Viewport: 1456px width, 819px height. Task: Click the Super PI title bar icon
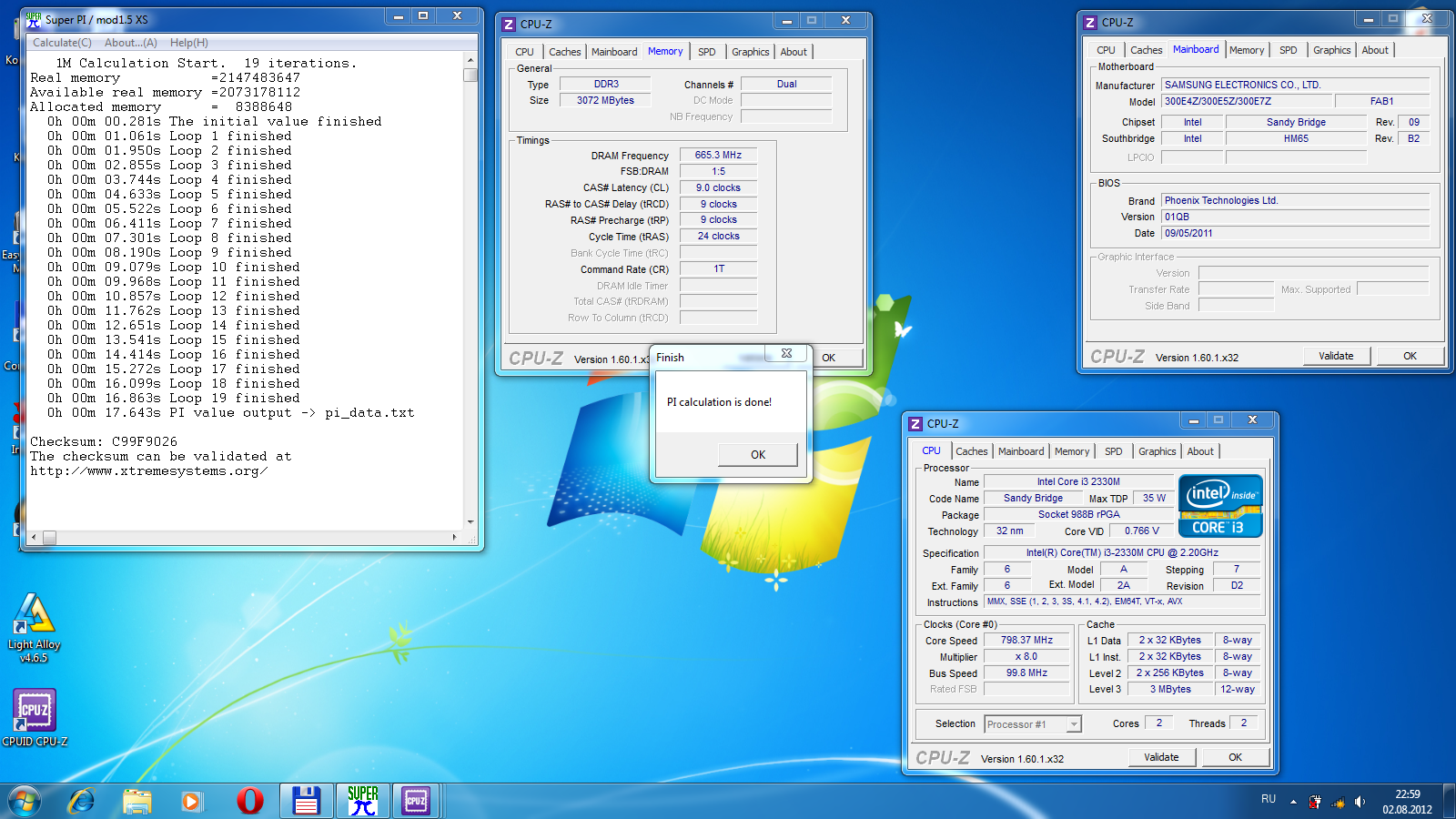click(x=34, y=19)
